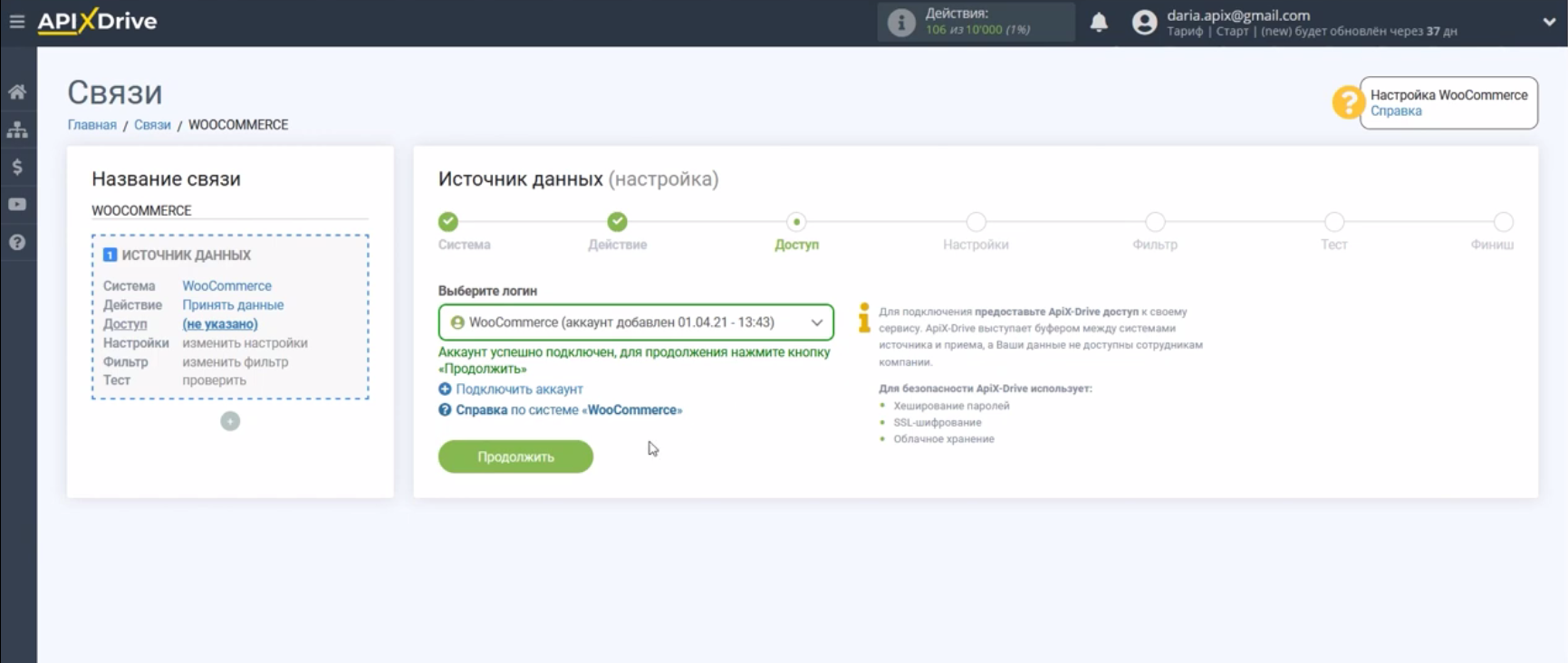Select the Настройки step marker
The width and height of the screenshot is (1568, 663).
pos(976,222)
